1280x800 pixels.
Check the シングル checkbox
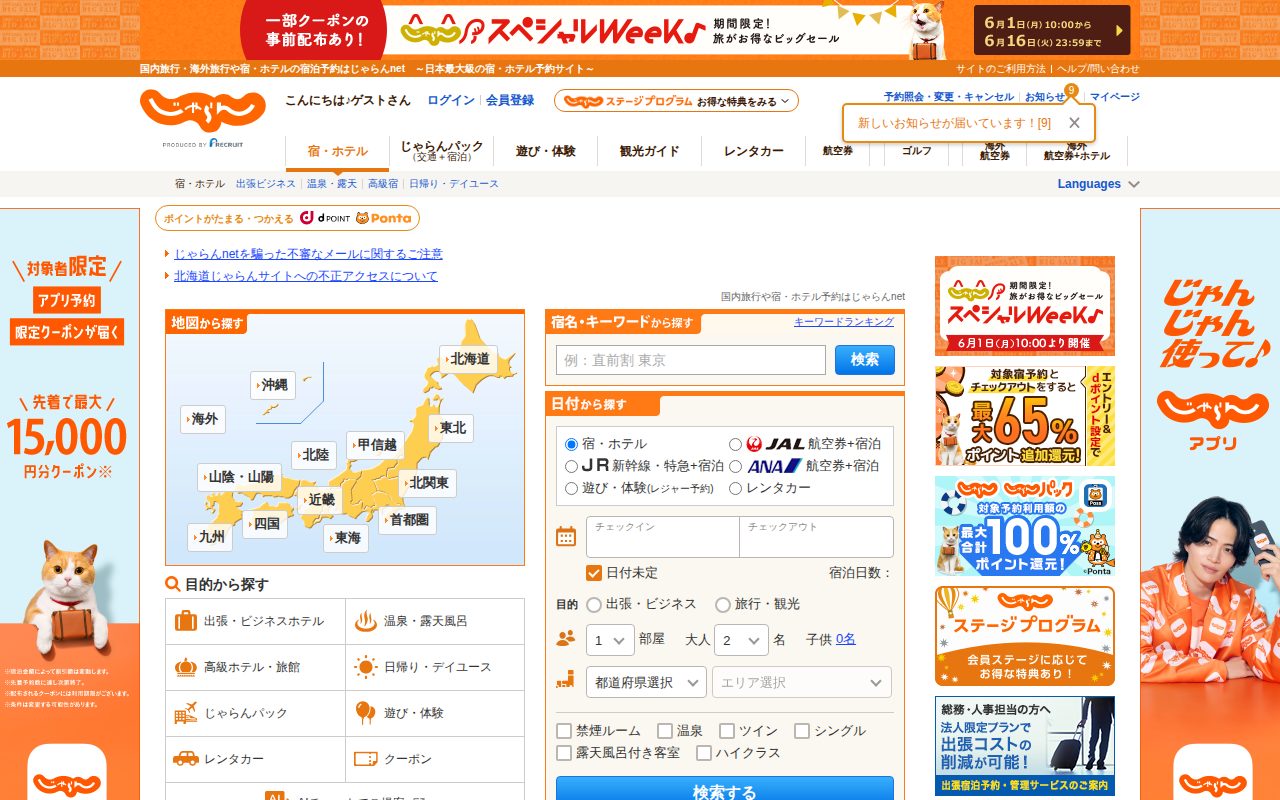802,731
